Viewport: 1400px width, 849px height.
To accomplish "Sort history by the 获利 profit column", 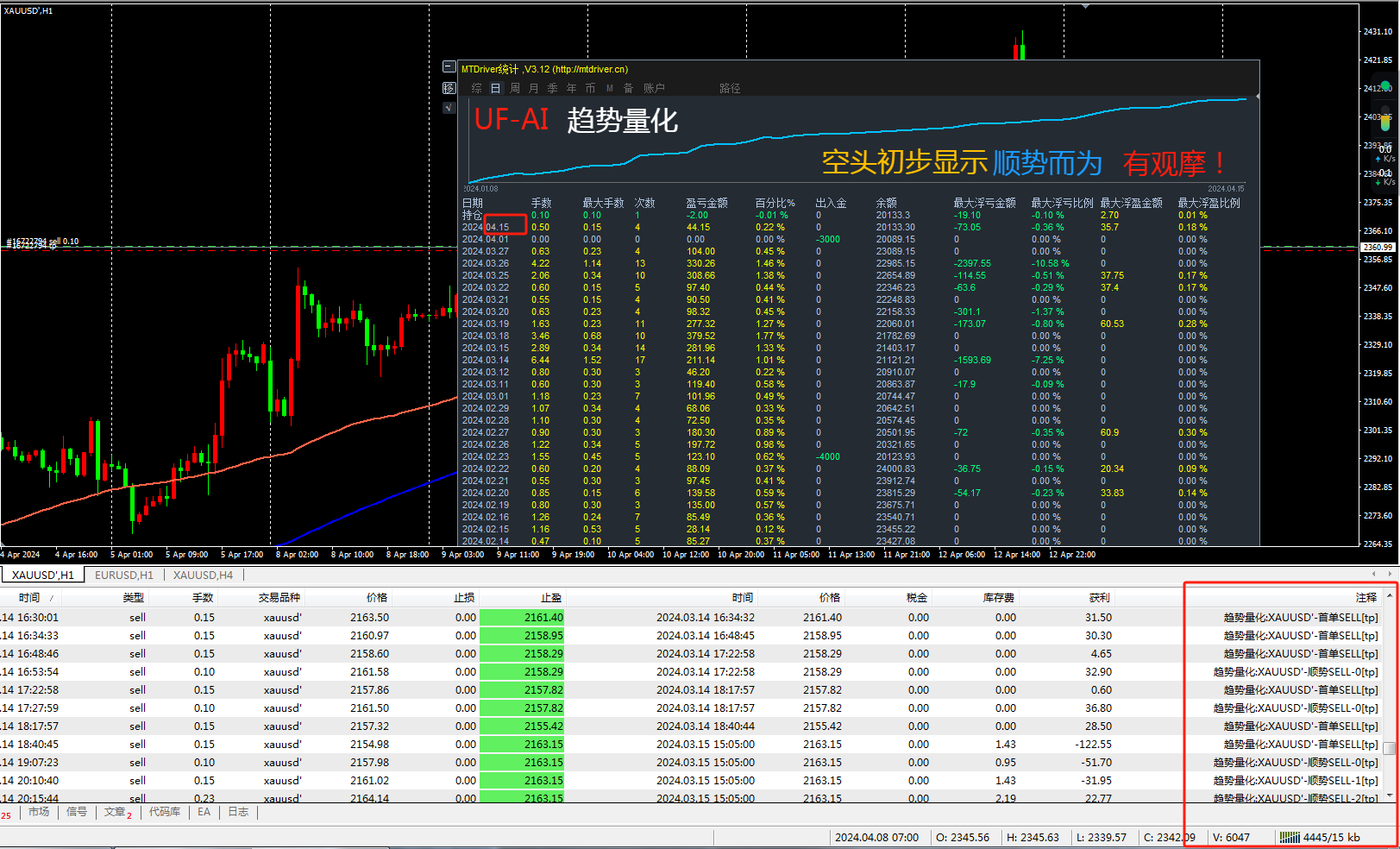I will click(x=1099, y=597).
